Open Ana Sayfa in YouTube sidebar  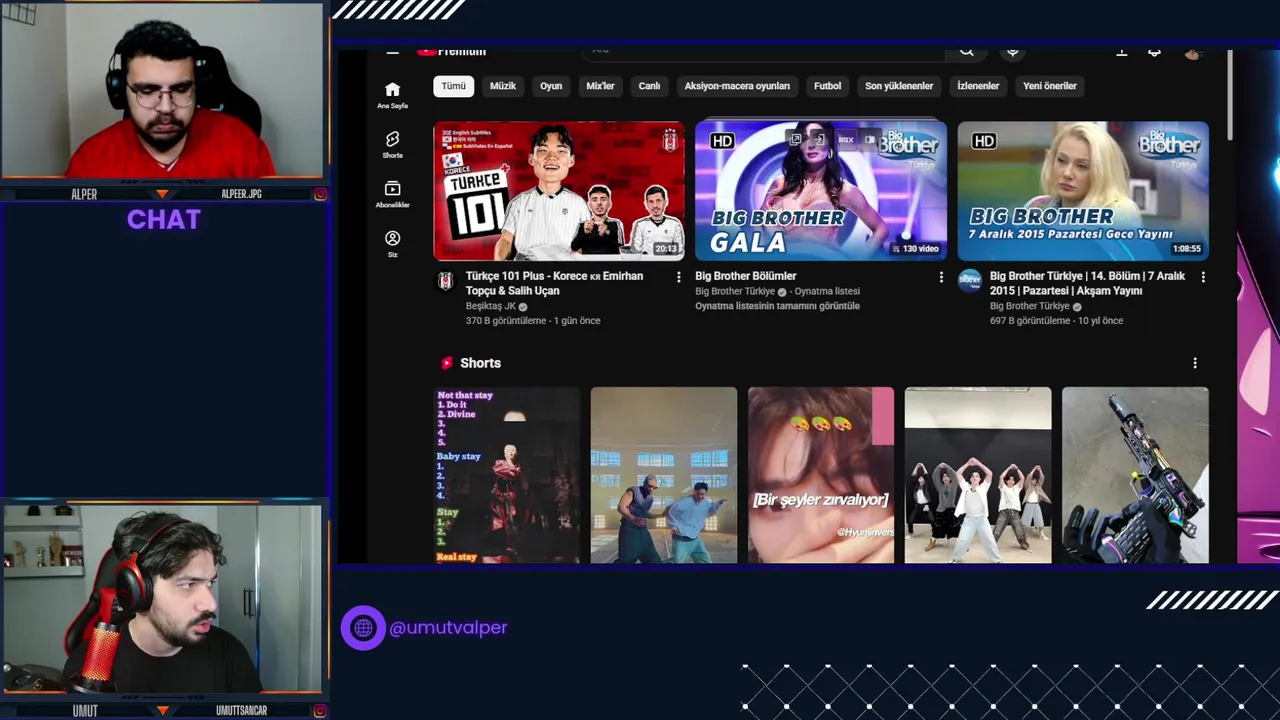click(x=392, y=95)
